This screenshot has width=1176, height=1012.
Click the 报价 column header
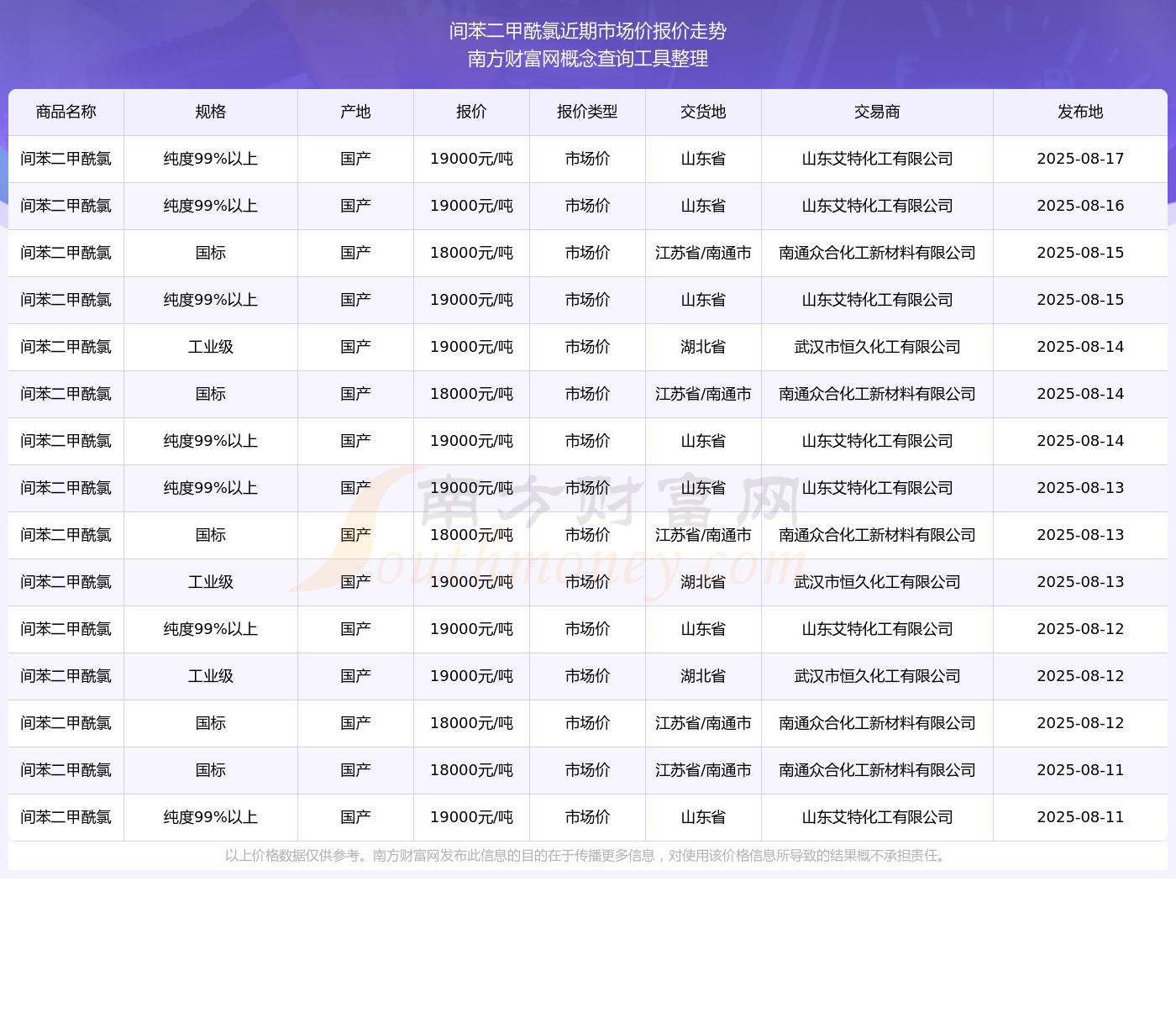[x=472, y=112]
